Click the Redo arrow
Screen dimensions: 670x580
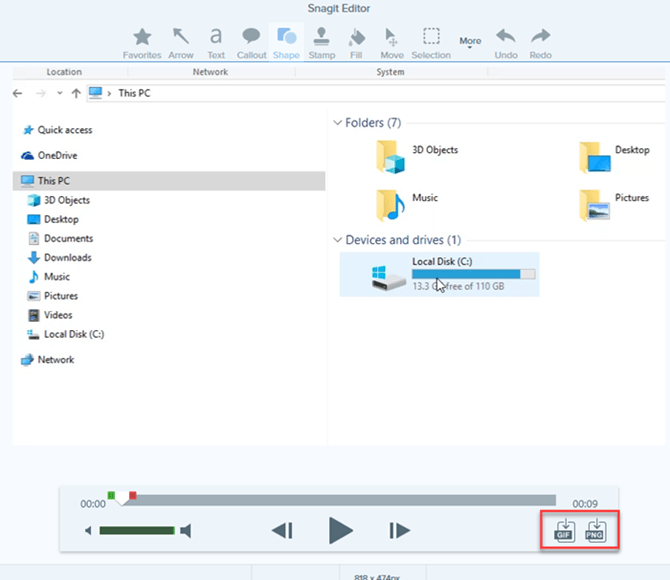tap(541, 43)
